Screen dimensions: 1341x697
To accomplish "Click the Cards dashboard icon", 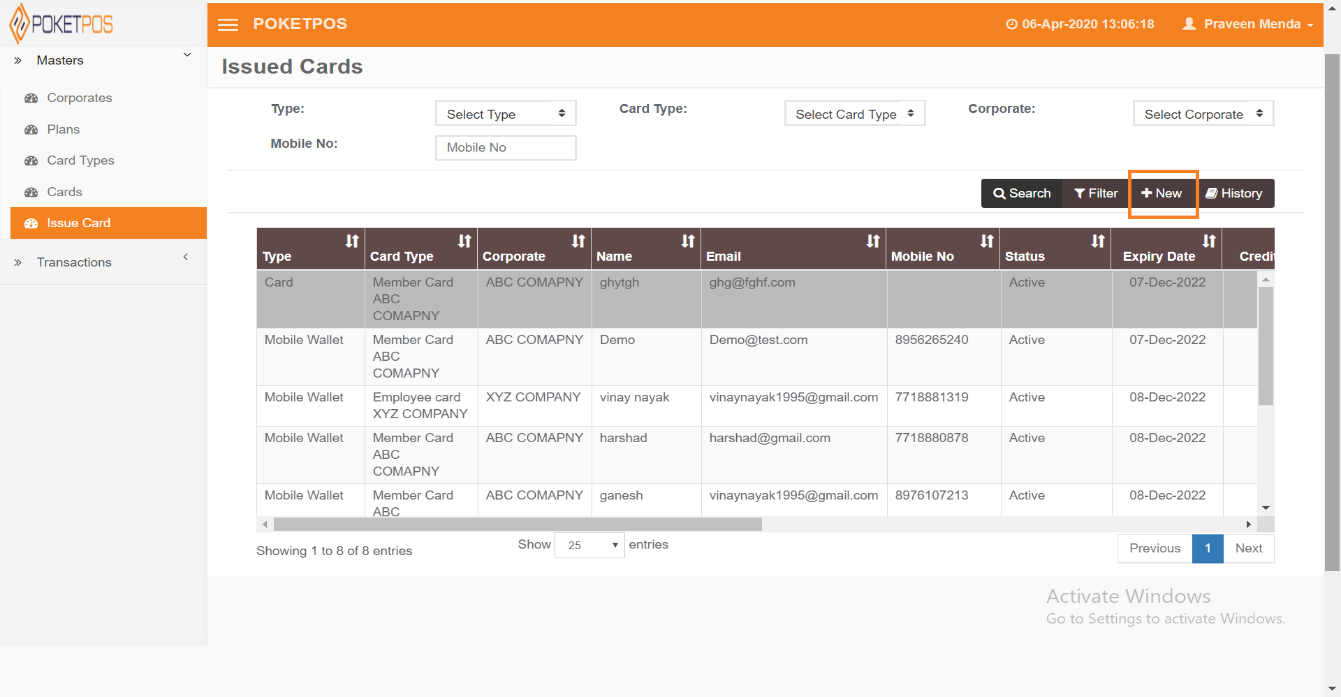I will (x=31, y=192).
